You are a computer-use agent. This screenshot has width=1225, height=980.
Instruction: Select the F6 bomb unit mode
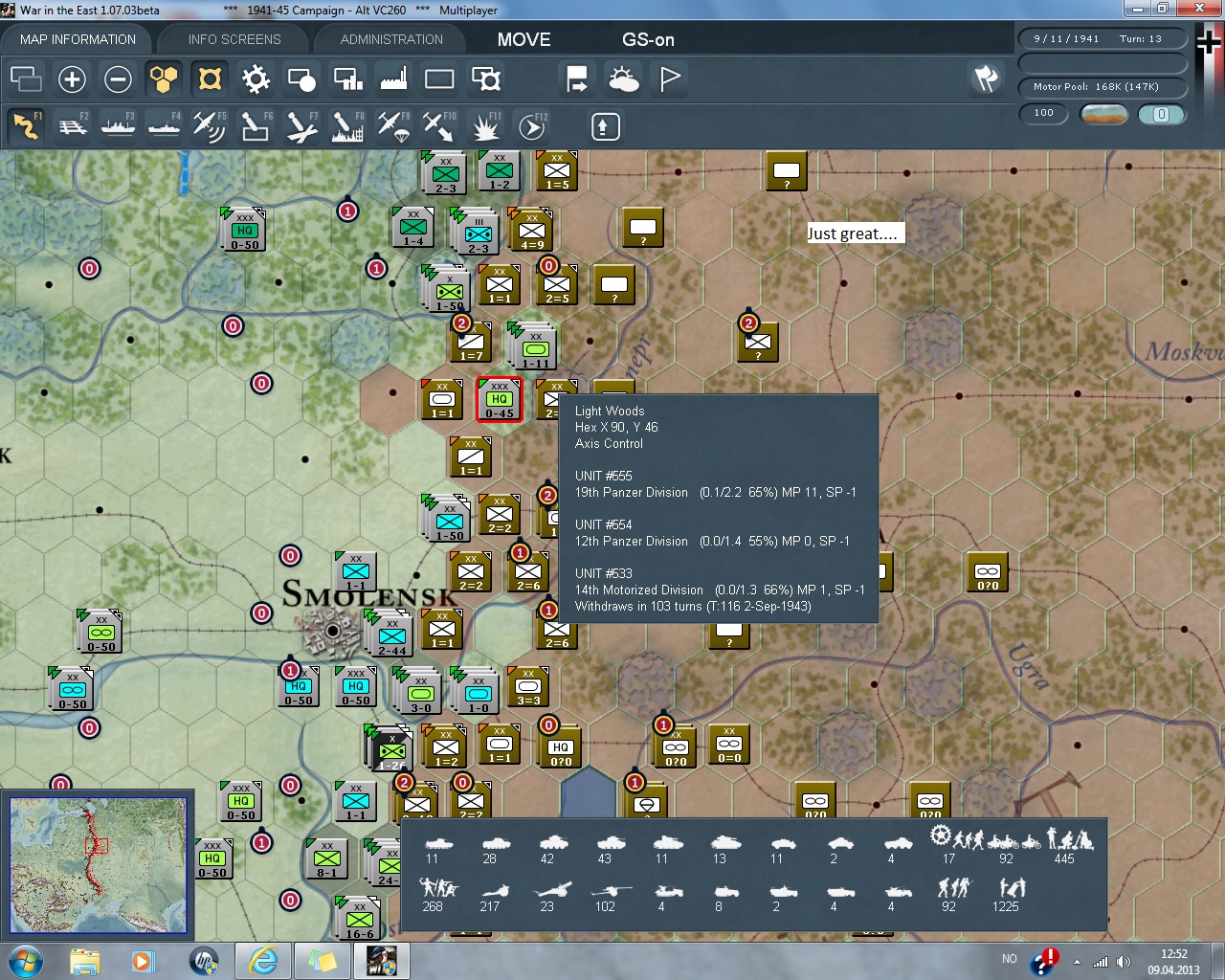tap(256, 126)
